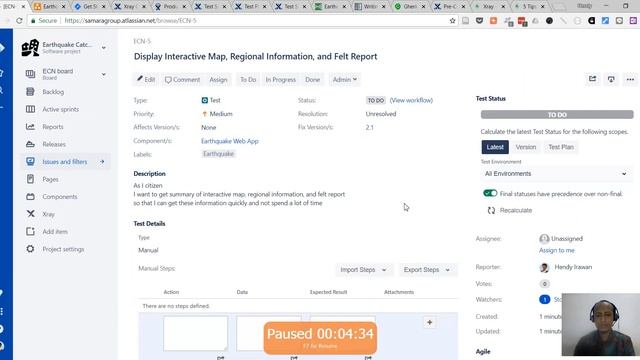The image size is (640, 360).
Task: Open Pages in the sidebar
Action: tap(50, 179)
